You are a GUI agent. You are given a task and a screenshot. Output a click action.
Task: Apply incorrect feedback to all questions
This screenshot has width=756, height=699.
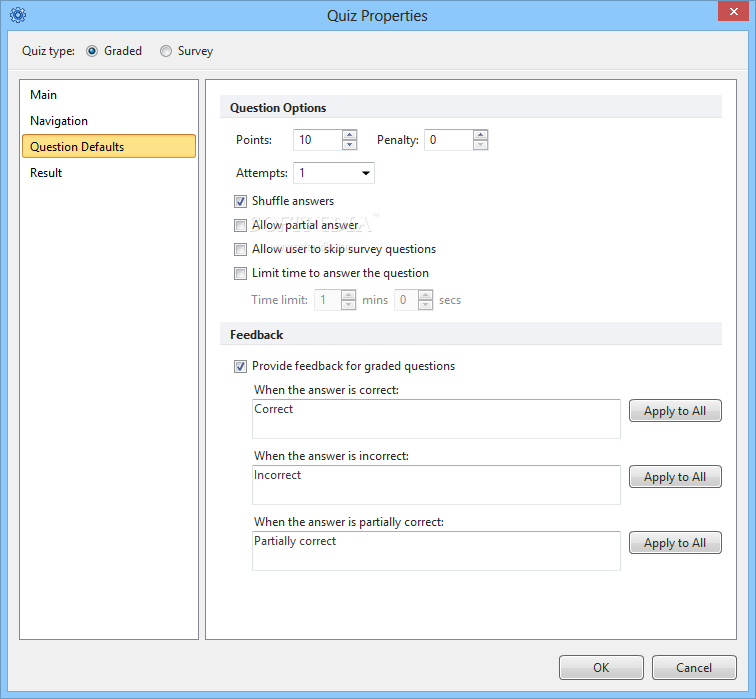pos(675,477)
